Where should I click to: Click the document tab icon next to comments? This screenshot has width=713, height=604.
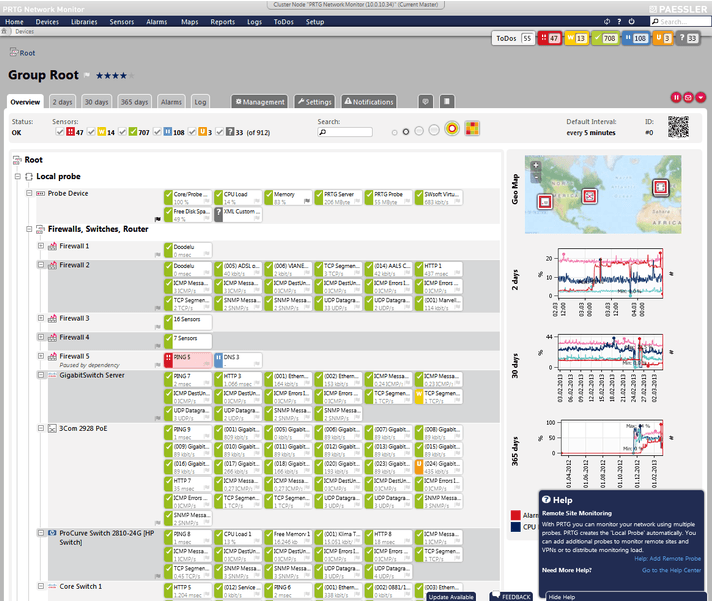coord(447,101)
